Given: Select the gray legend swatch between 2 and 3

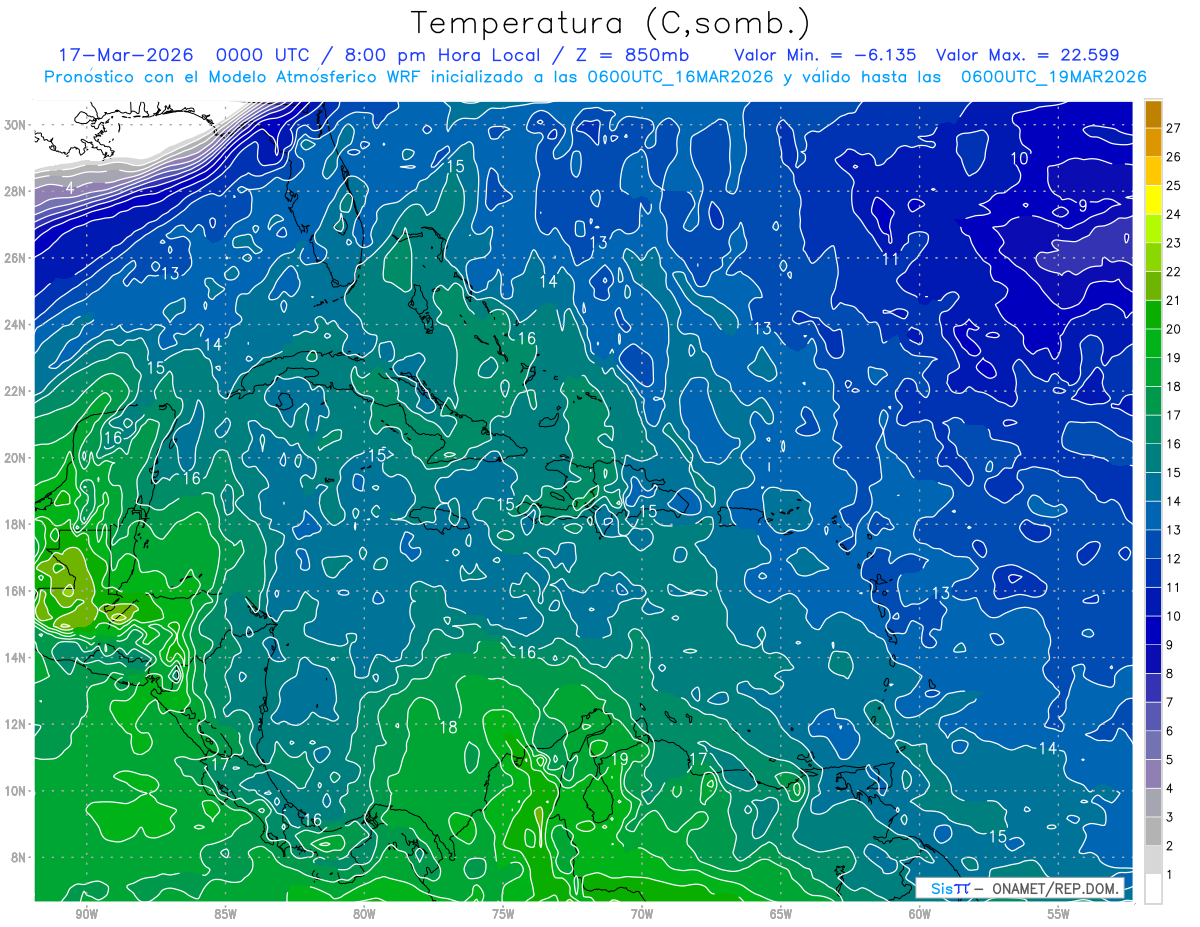Looking at the screenshot, I should (1153, 831).
